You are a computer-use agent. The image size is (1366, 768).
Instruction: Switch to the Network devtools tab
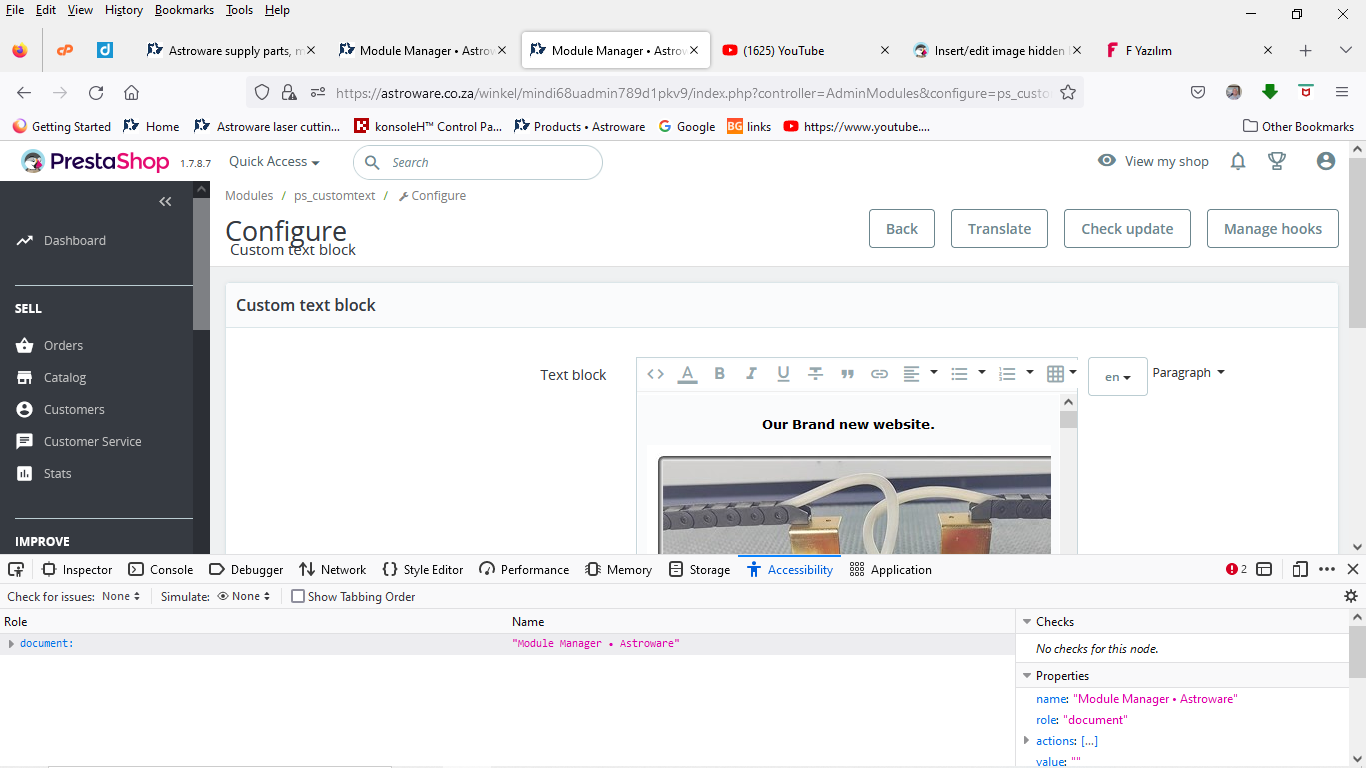[x=333, y=569]
